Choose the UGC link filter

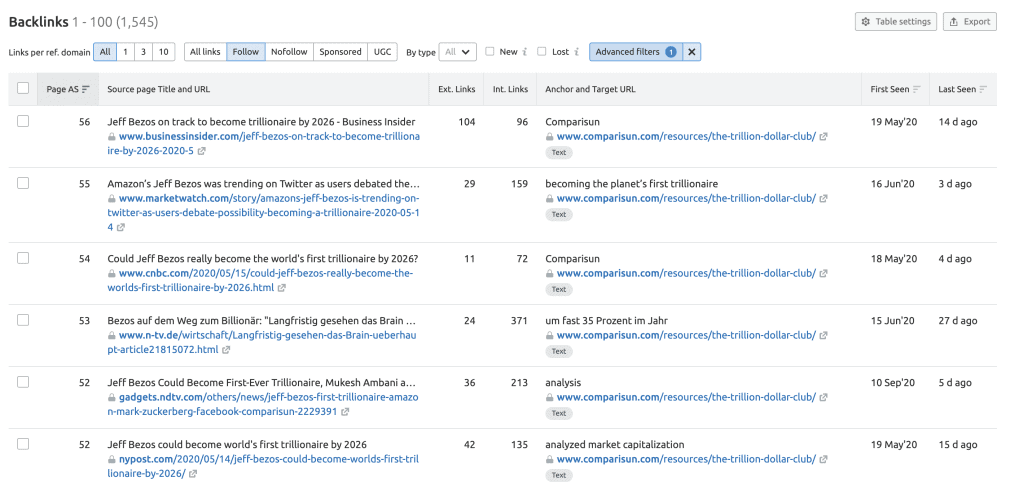pyautogui.click(x=383, y=52)
